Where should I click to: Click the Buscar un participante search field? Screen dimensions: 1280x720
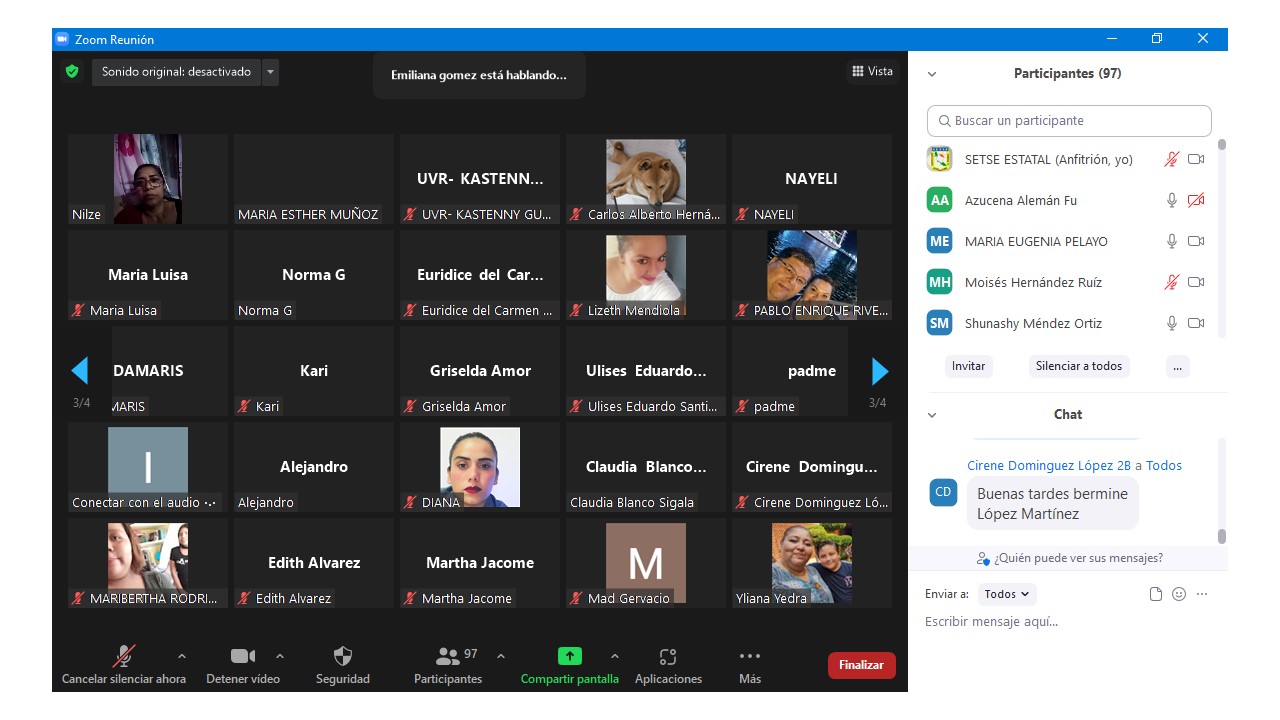pyautogui.click(x=1069, y=121)
